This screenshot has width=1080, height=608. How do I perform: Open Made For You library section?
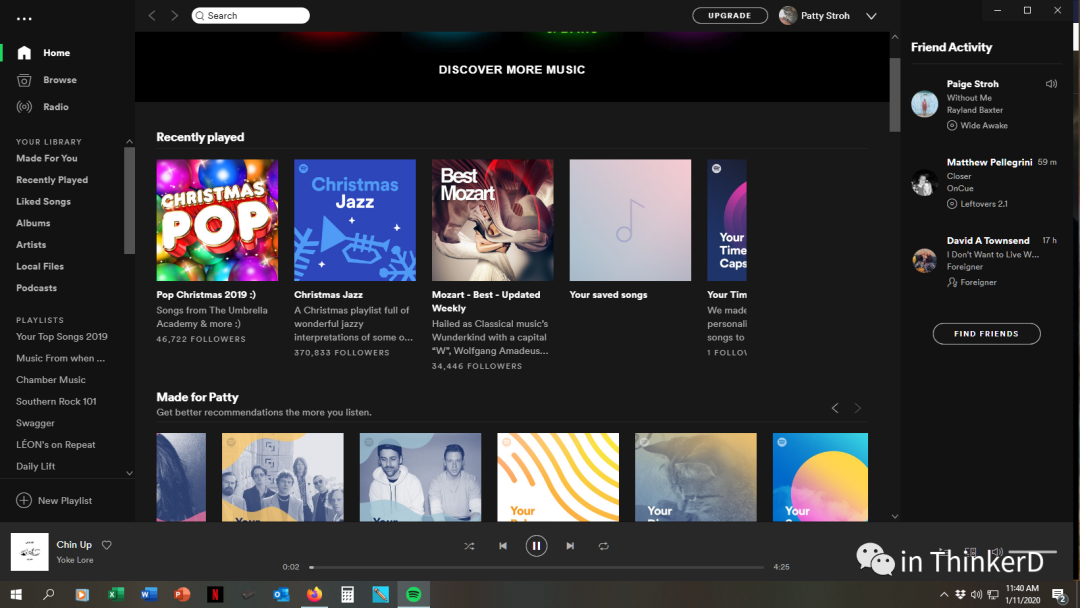tap(47, 158)
